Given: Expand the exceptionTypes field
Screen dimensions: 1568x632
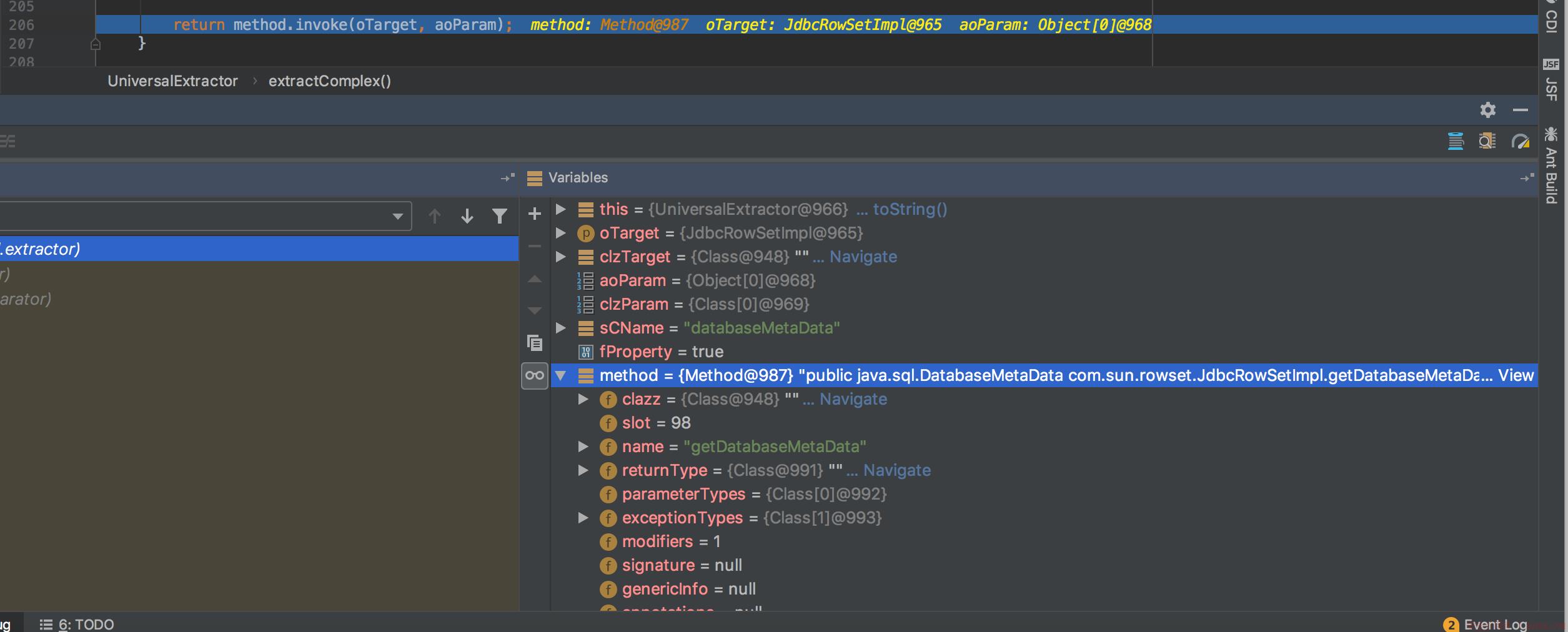Looking at the screenshot, I should coord(583,518).
